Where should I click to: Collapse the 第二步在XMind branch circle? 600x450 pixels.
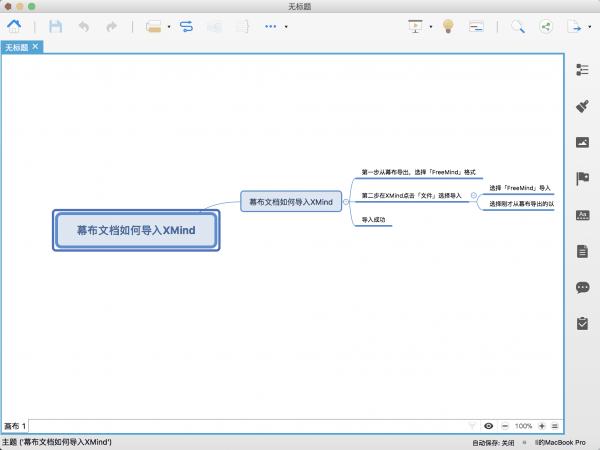[x=473, y=196]
